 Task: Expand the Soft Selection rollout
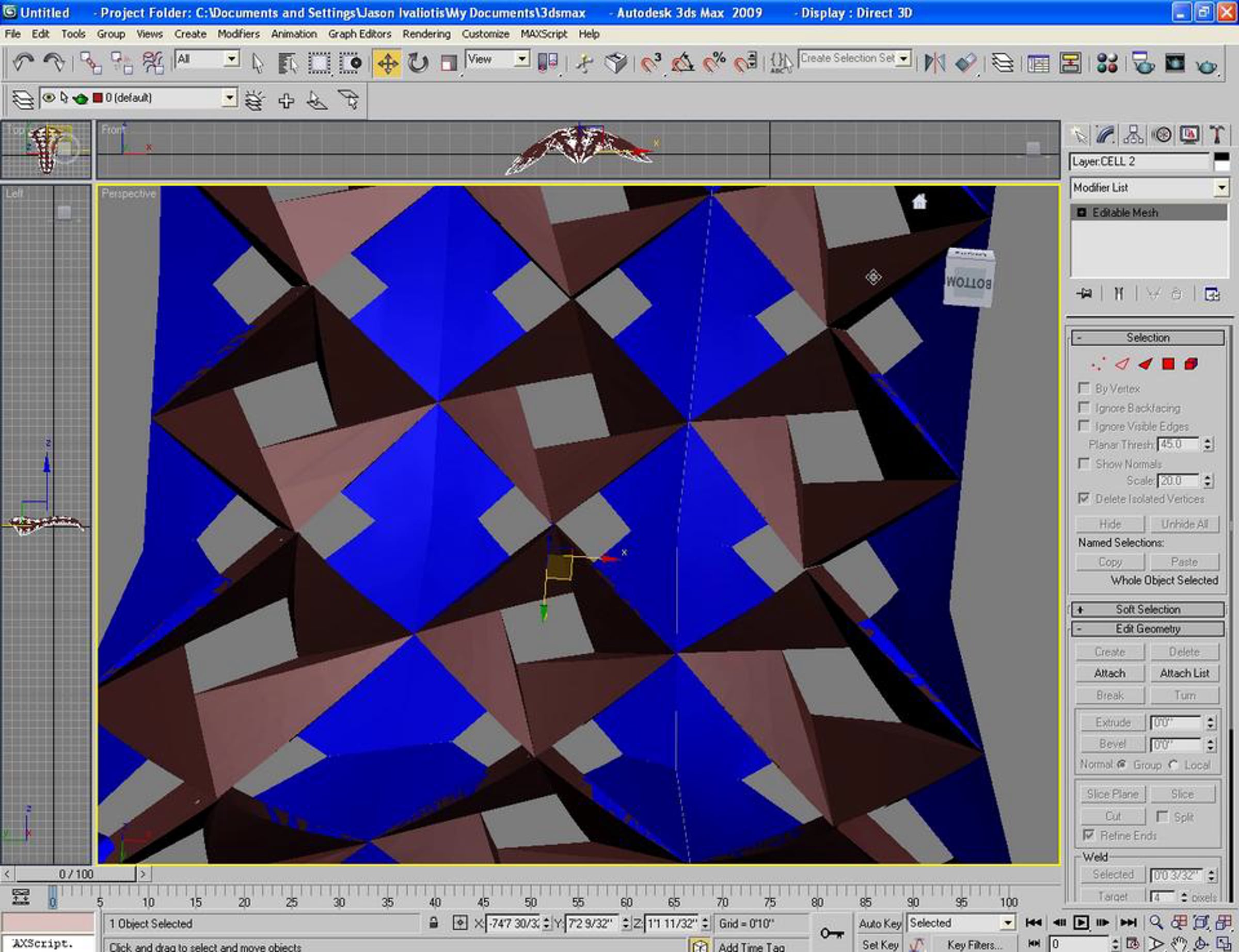tap(1148, 610)
